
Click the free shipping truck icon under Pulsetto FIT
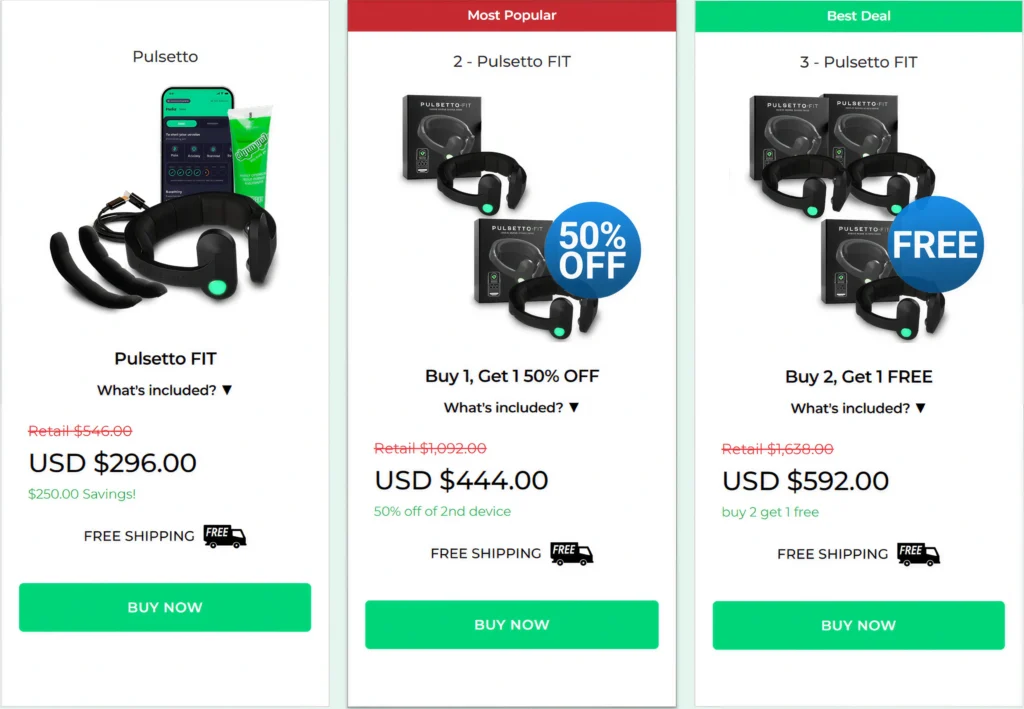(225, 536)
